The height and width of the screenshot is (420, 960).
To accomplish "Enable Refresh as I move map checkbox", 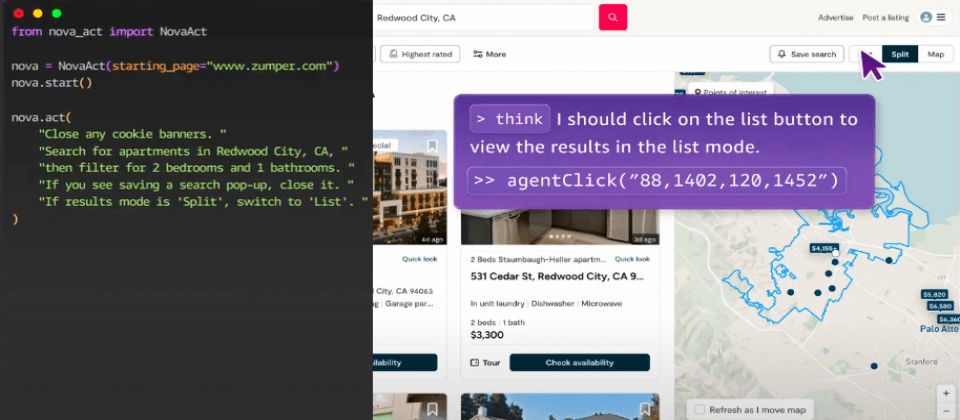I will [699, 410].
